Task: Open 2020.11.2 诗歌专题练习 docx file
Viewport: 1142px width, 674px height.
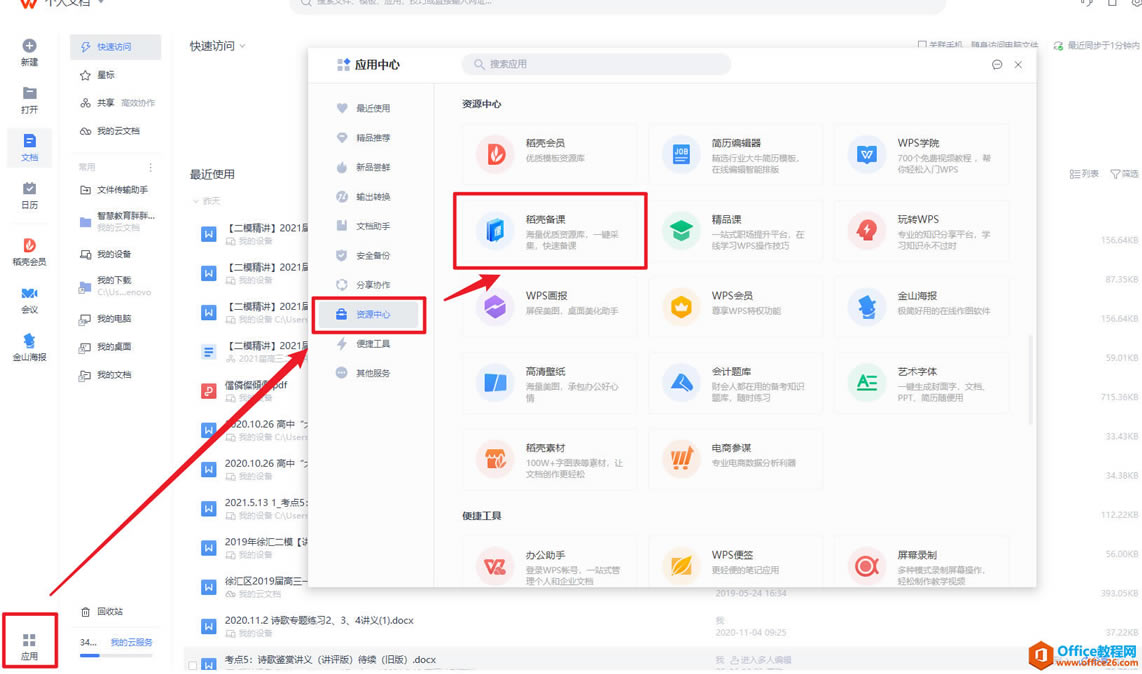Action: [x=318, y=621]
